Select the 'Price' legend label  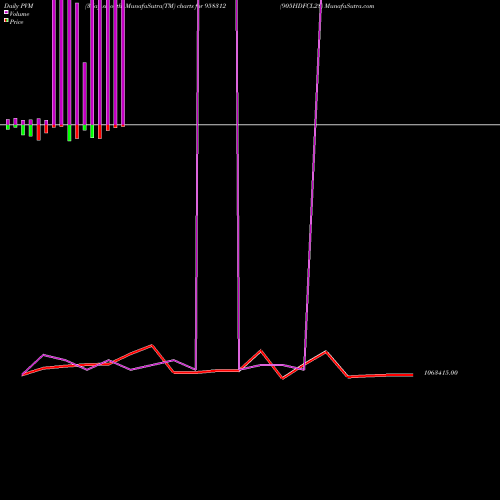[16, 22]
